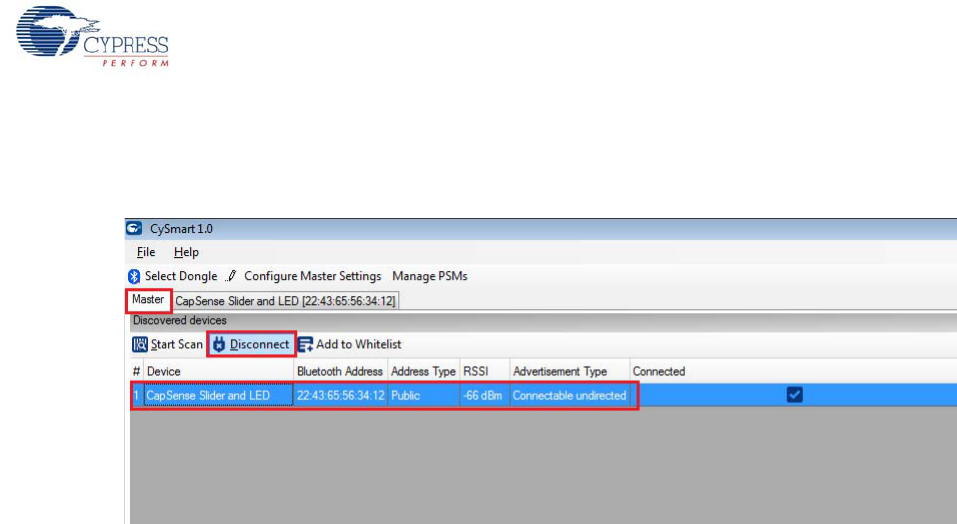Viewport: 957px width, 524px height.
Task: Sort by Bluetooth Address column header
Action: [340, 371]
